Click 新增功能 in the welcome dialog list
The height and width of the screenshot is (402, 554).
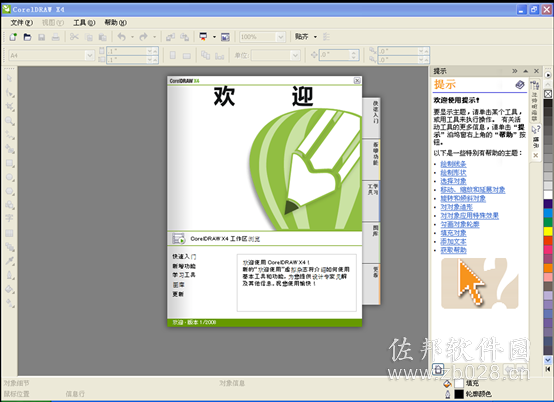[x=184, y=266]
